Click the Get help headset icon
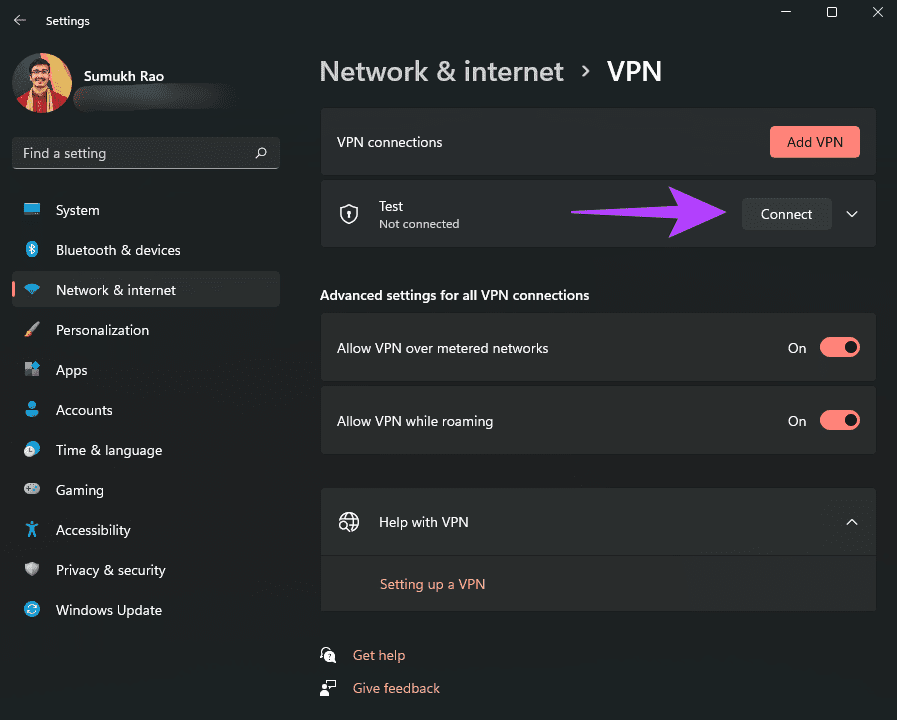897x720 pixels. click(328, 655)
